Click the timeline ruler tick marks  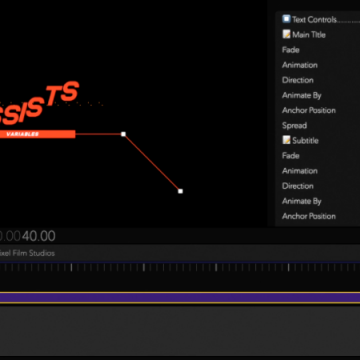tap(180, 267)
